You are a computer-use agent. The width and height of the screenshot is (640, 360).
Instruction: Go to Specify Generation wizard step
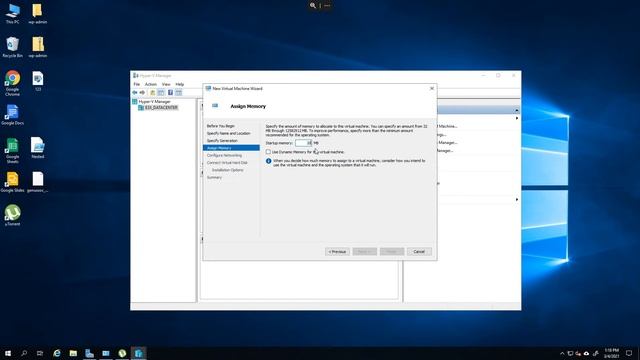[x=222, y=141]
